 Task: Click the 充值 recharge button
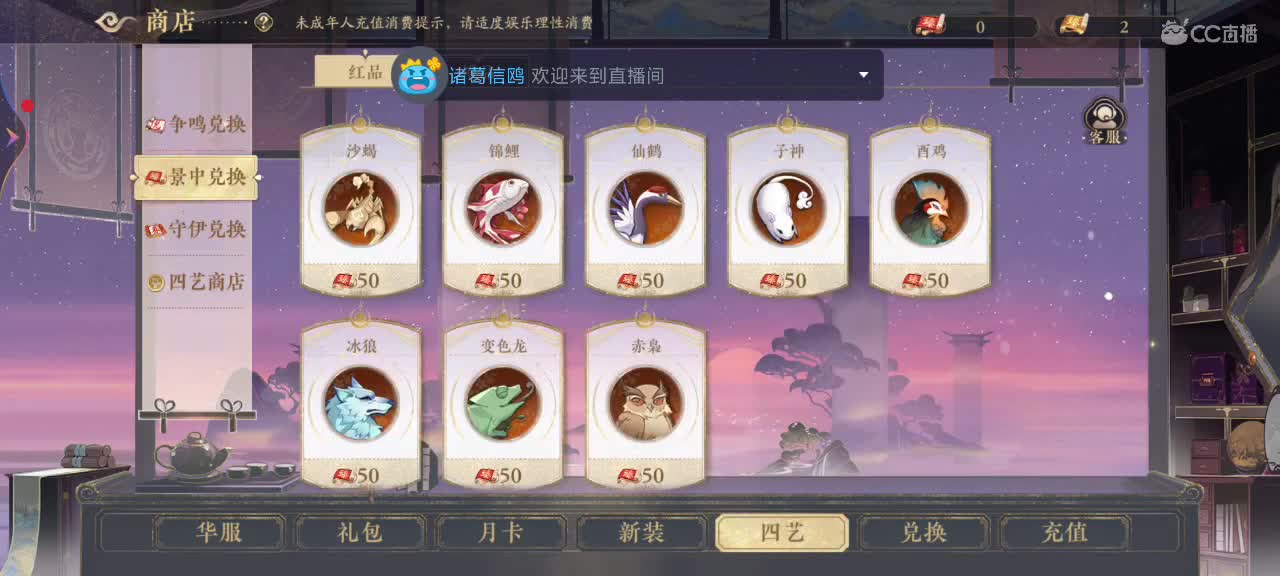tap(1065, 532)
